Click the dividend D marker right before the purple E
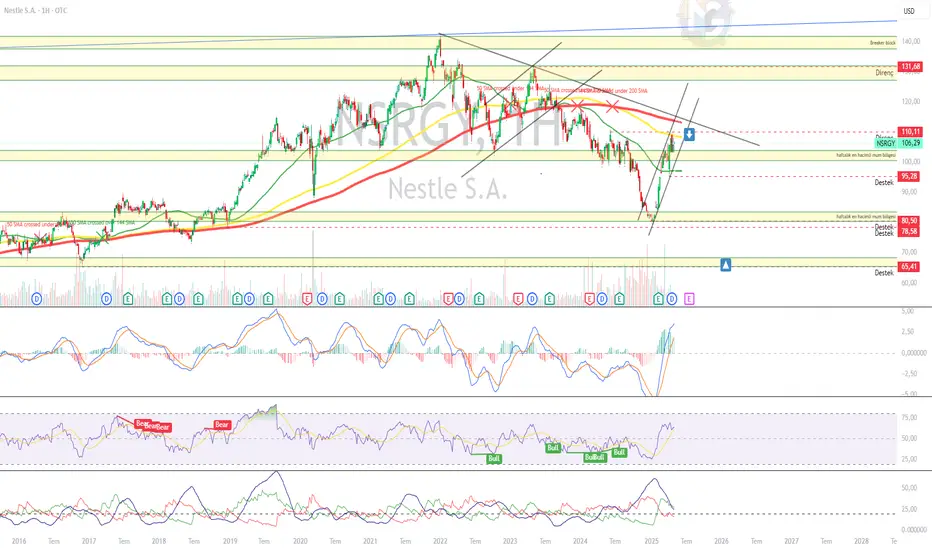The width and height of the screenshot is (932, 550). click(672, 298)
